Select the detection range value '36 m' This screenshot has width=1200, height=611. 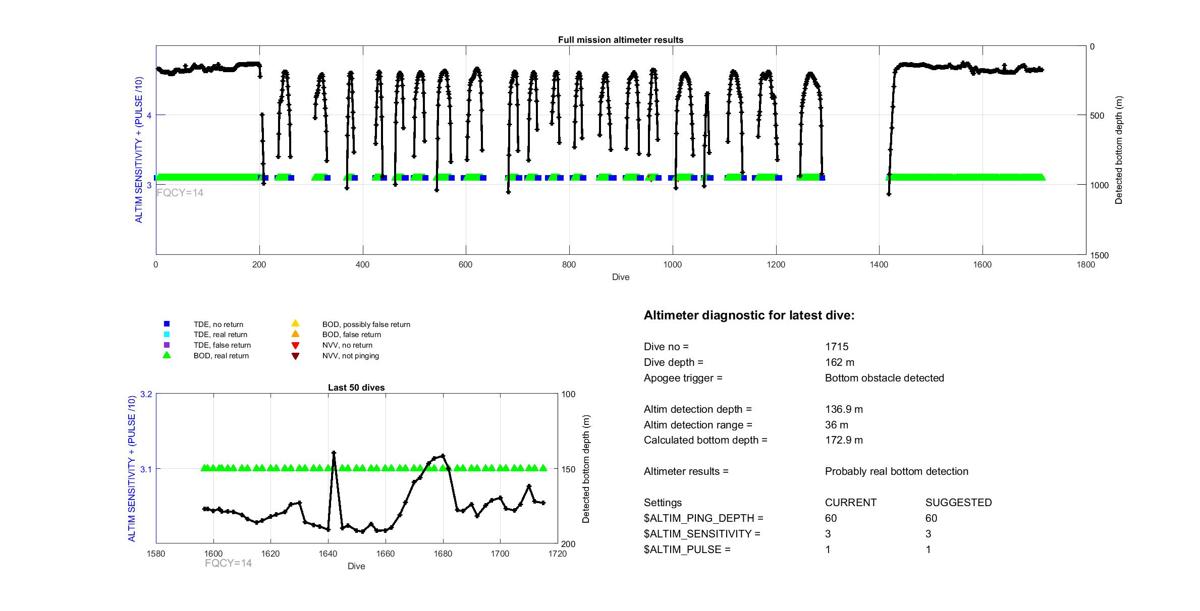tap(836, 425)
